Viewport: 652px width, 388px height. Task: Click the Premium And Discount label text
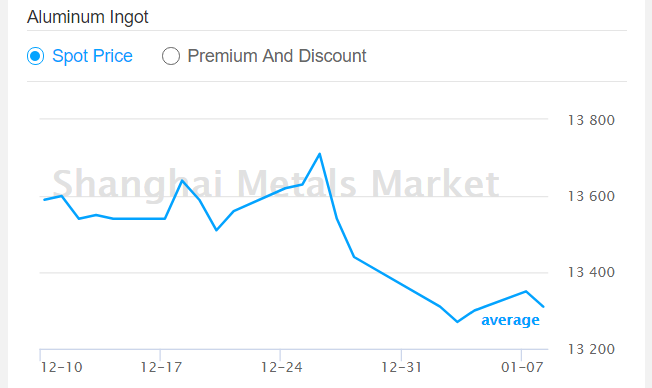coord(277,56)
